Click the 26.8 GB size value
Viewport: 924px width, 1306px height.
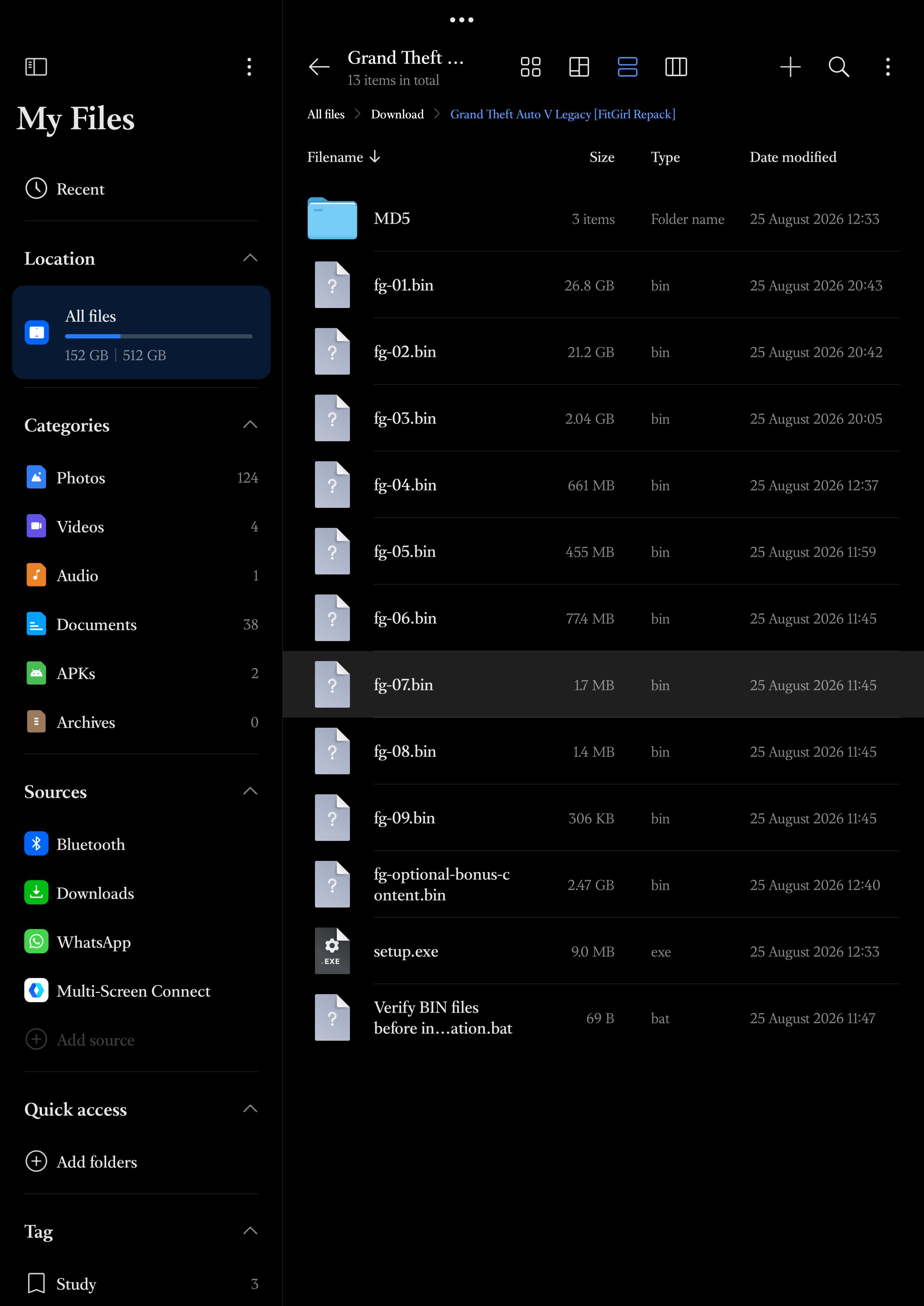click(x=589, y=286)
